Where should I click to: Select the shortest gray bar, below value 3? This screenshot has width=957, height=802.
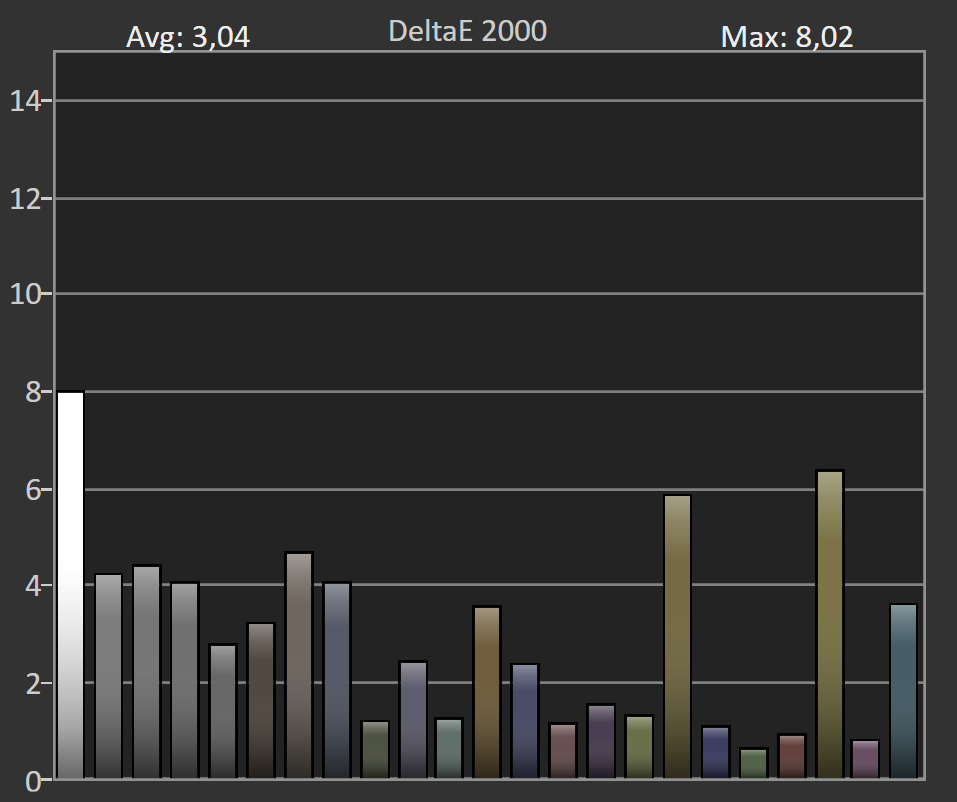point(223,711)
